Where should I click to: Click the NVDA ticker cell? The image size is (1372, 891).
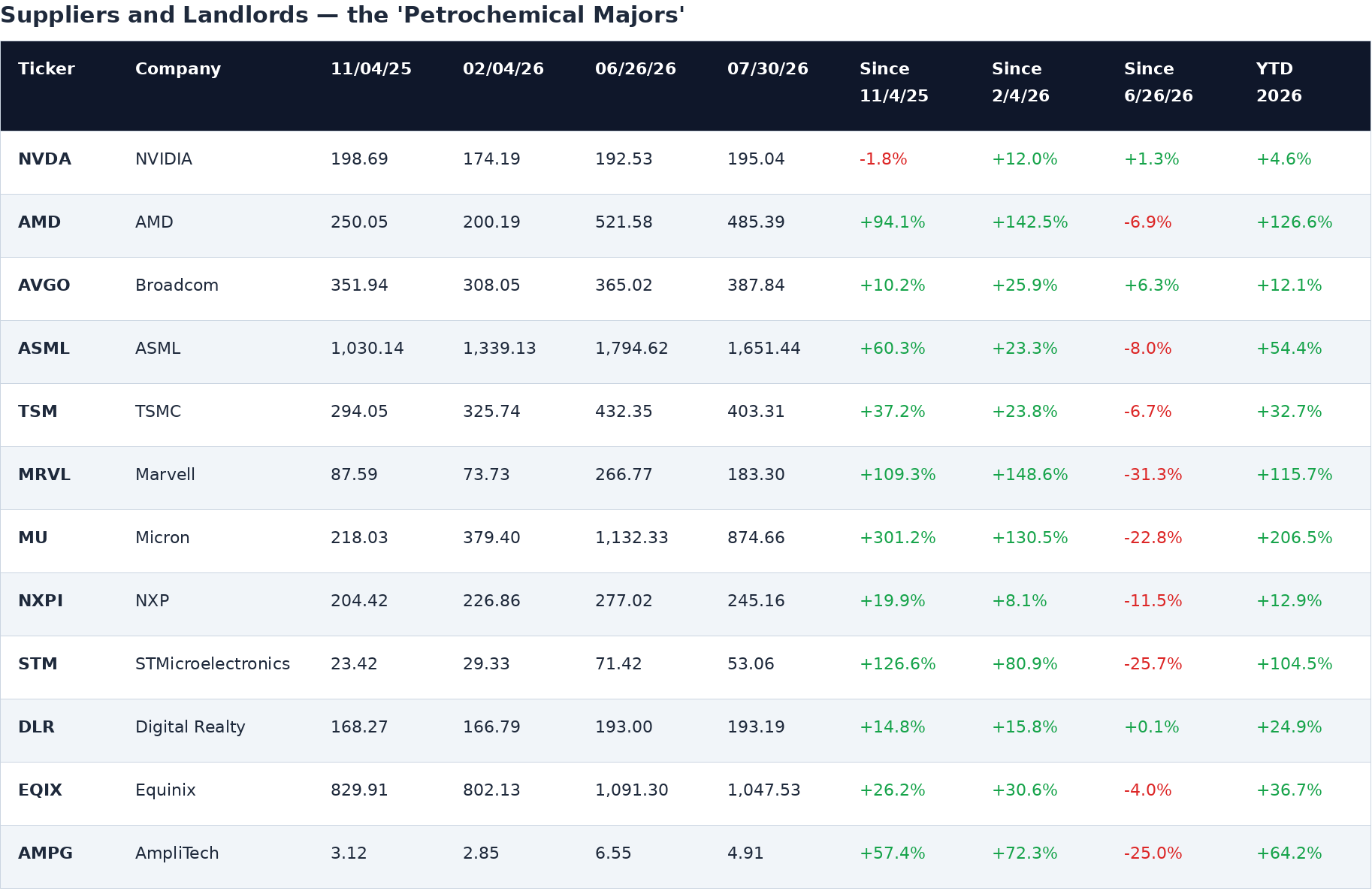pyautogui.click(x=44, y=159)
